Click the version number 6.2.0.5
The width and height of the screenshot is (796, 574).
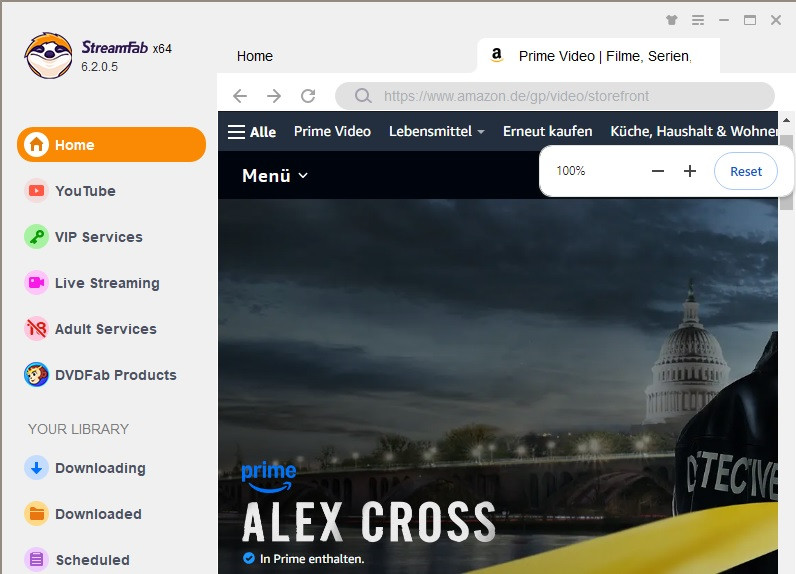coord(100,66)
